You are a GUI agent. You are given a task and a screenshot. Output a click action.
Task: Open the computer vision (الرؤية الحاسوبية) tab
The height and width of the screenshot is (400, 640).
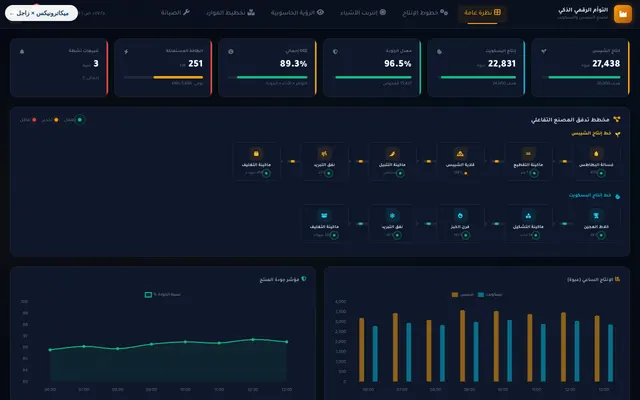point(297,13)
